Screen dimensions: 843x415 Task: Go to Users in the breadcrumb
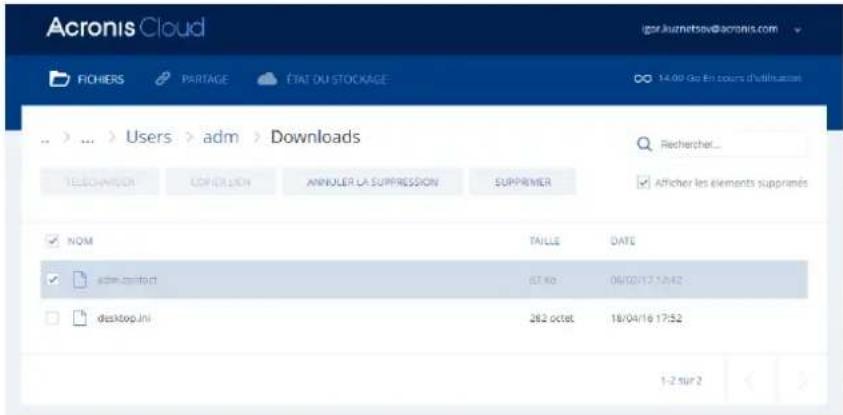pos(149,137)
